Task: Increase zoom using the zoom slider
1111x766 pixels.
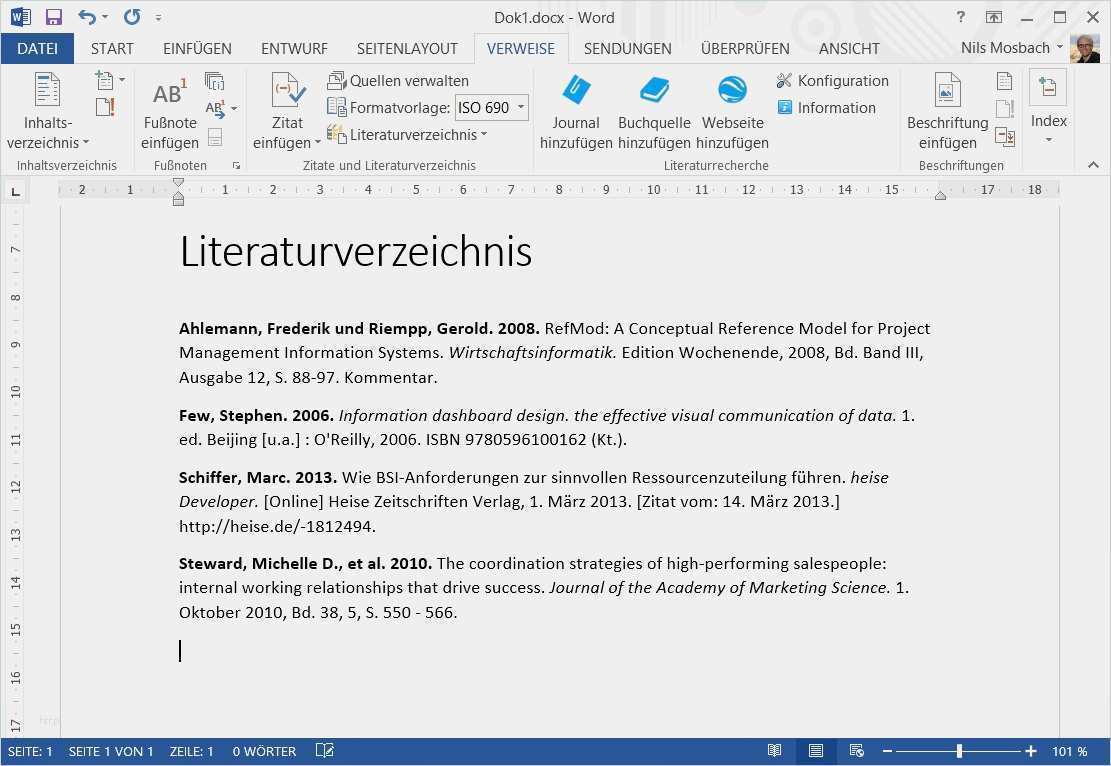Action: (1031, 751)
